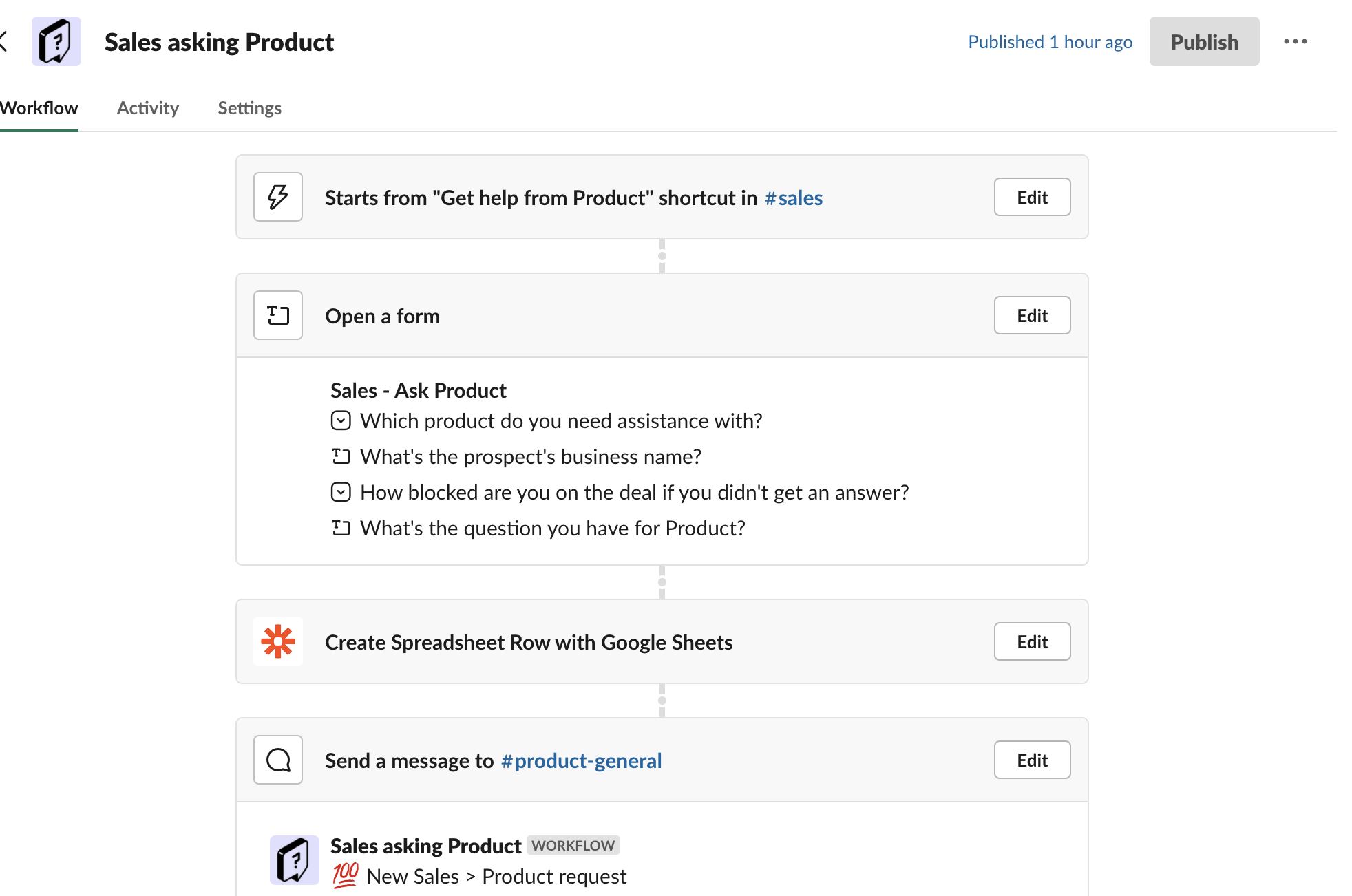This screenshot has width=1352, height=896.
Task: Click the Open a form step icon
Action: click(x=278, y=315)
